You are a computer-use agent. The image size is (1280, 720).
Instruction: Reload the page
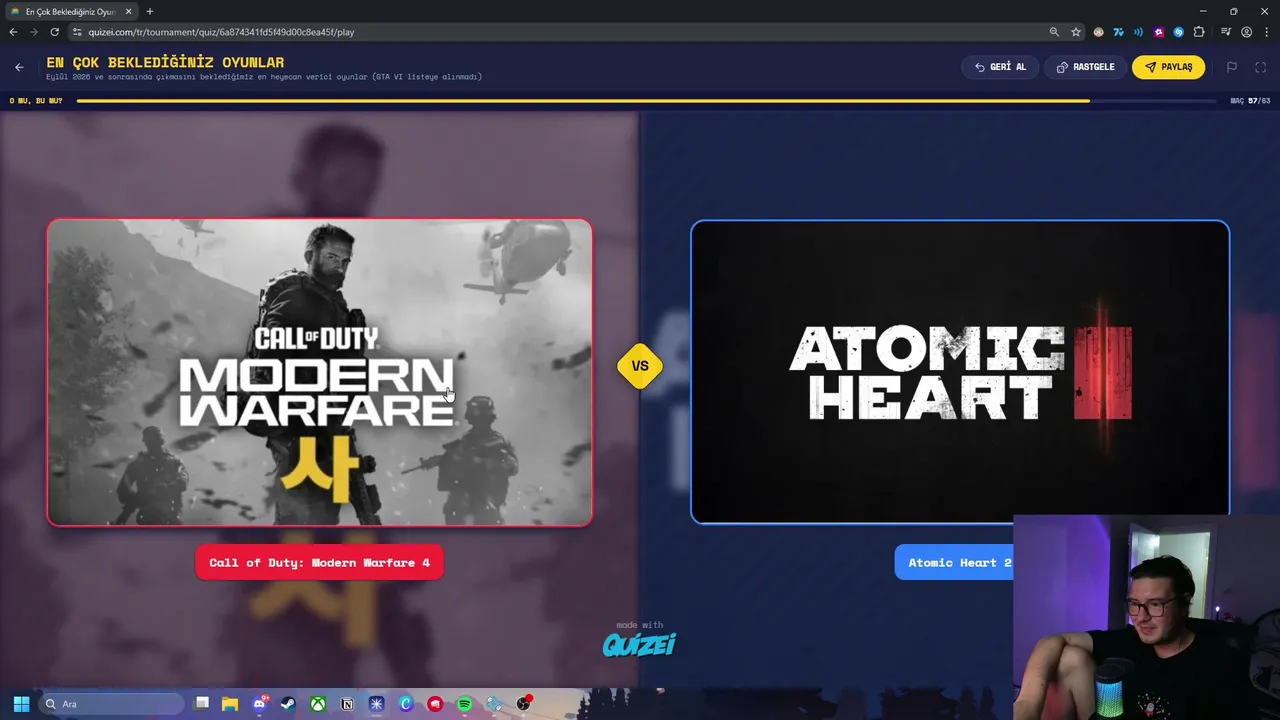point(55,32)
